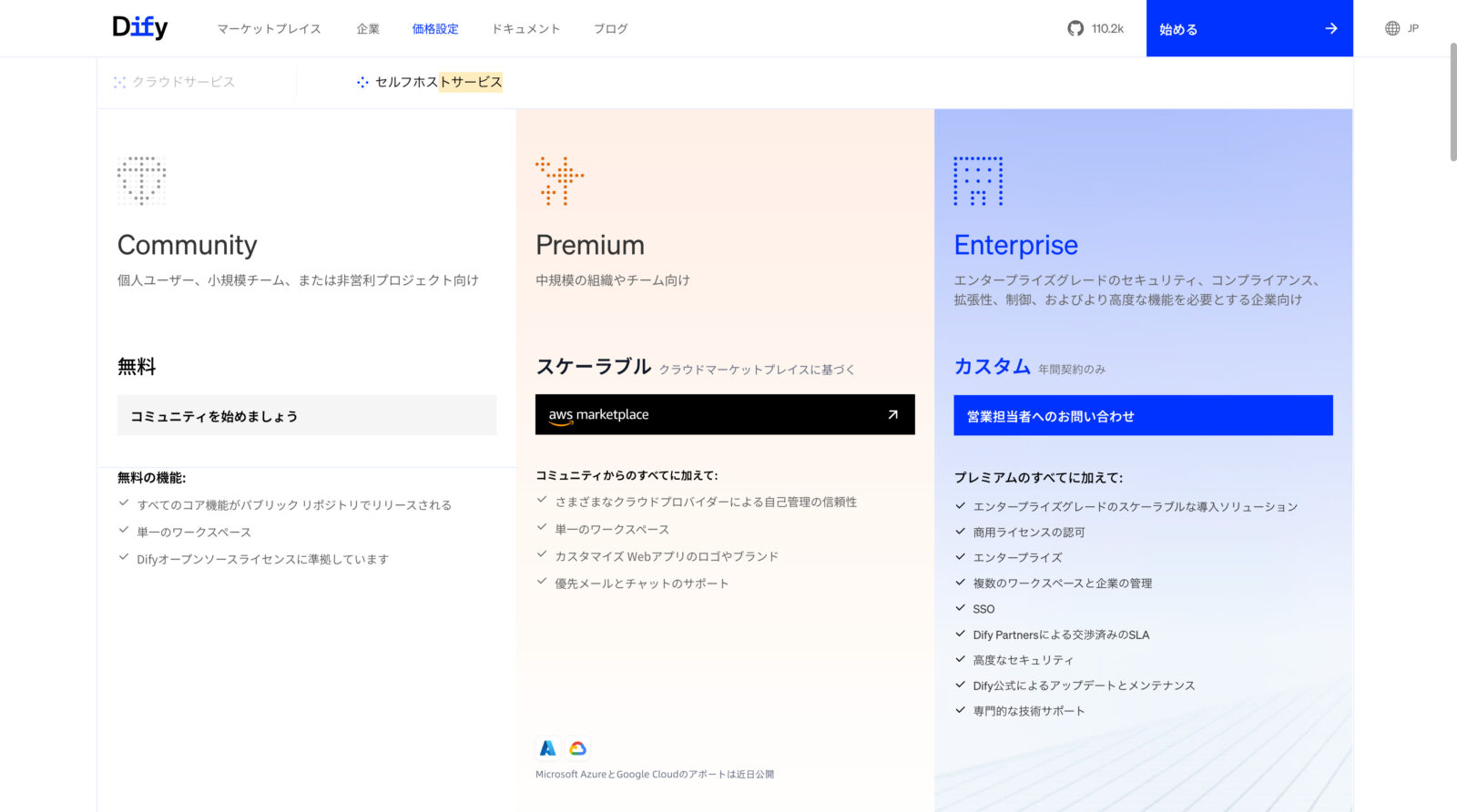
Task: Click the セルフホストサービス tab icon
Action: tap(362, 82)
